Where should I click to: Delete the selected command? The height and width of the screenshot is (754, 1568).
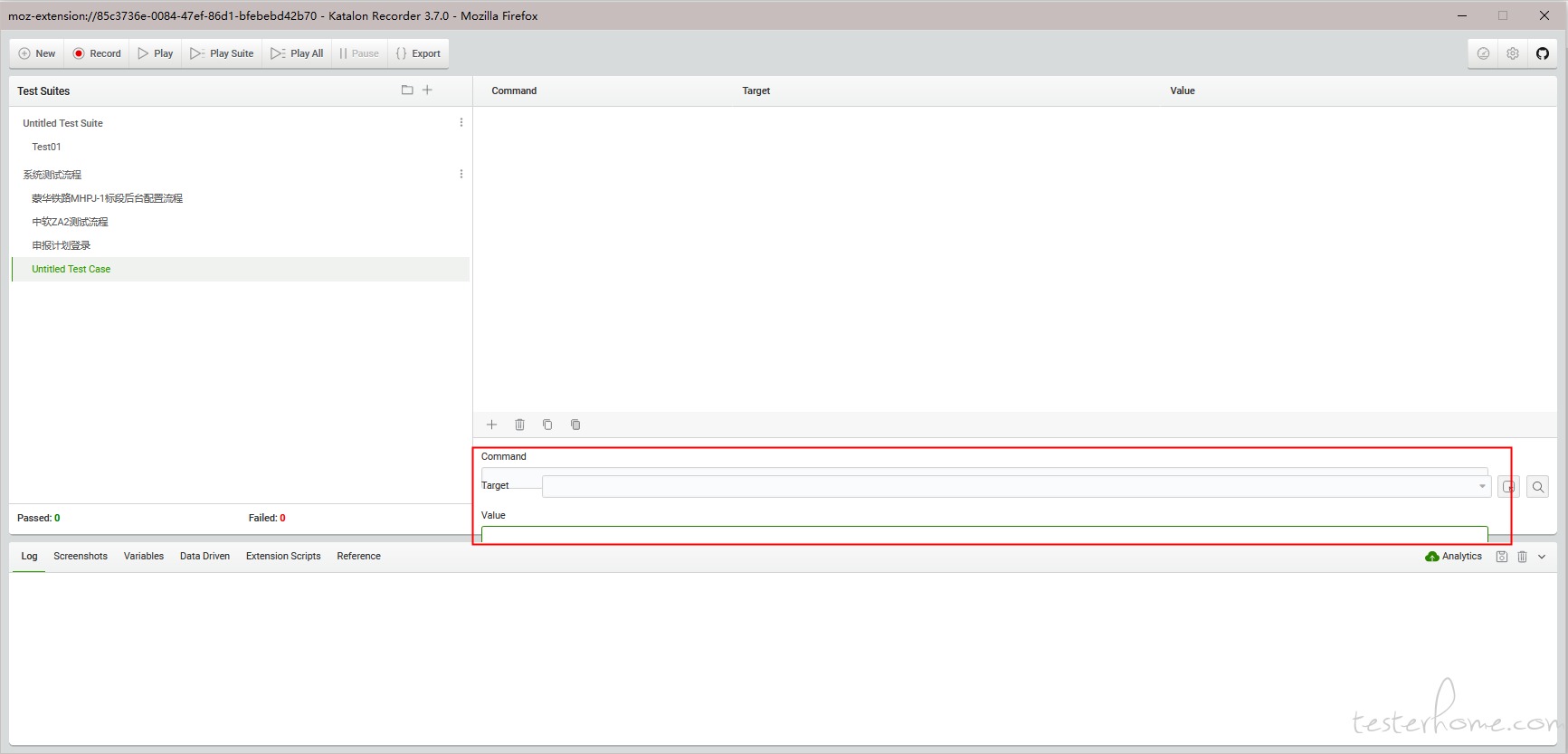tap(519, 425)
